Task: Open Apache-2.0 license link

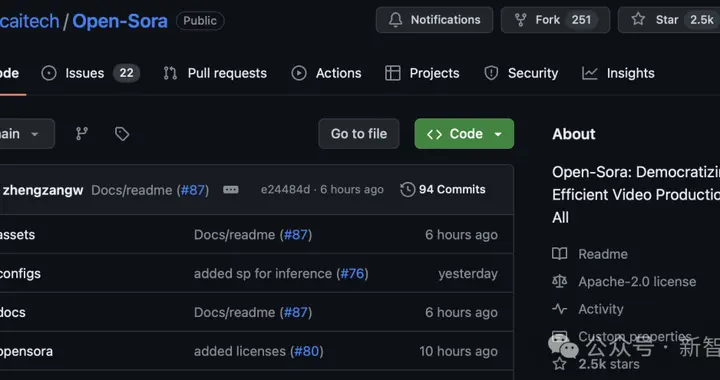Action: (x=637, y=281)
